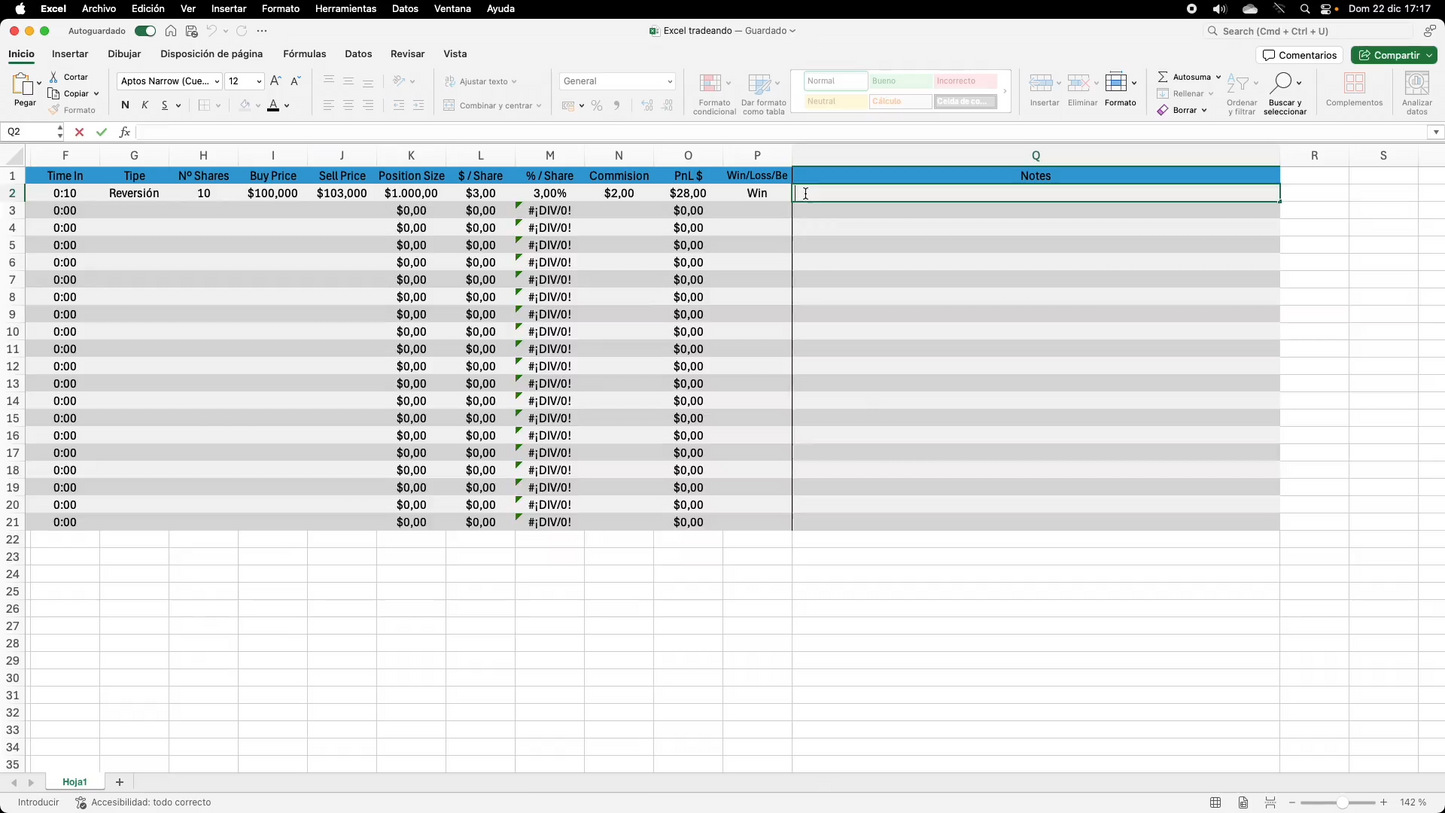Switch to the Fórmulas ribbon tab
Viewport: 1445px width, 813px height.
coord(304,54)
